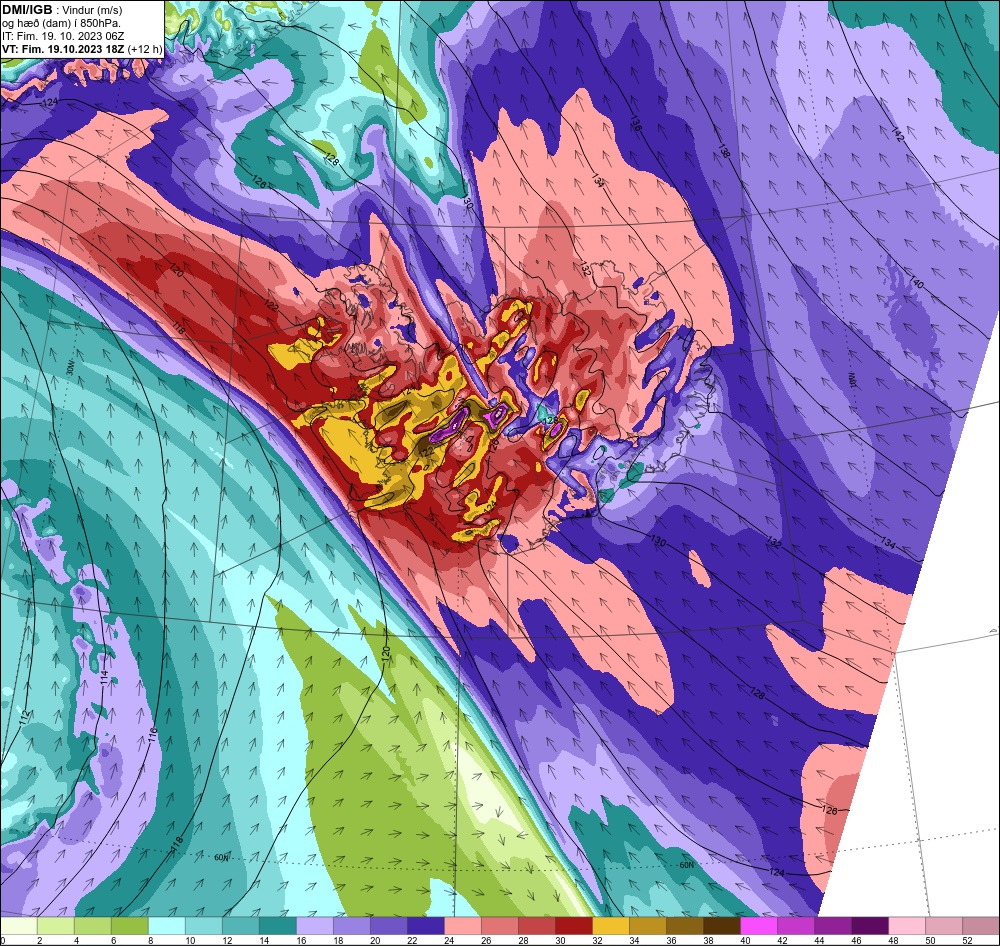Click the dark brown swatch between 38 and 40
The height and width of the screenshot is (946, 1000).
(722, 926)
